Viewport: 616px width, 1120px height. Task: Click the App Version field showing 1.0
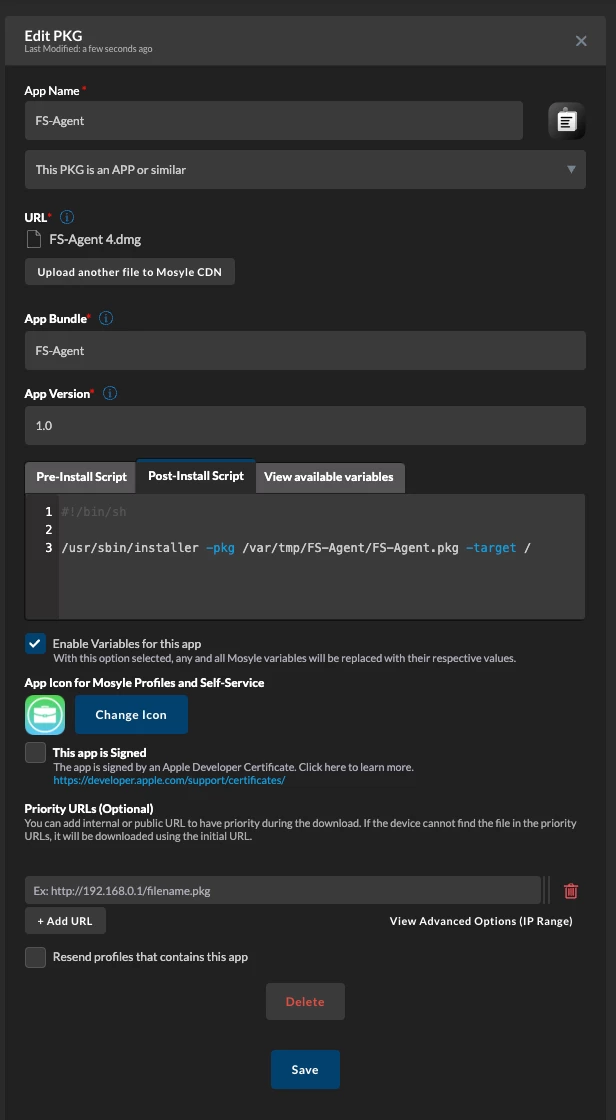(305, 426)
